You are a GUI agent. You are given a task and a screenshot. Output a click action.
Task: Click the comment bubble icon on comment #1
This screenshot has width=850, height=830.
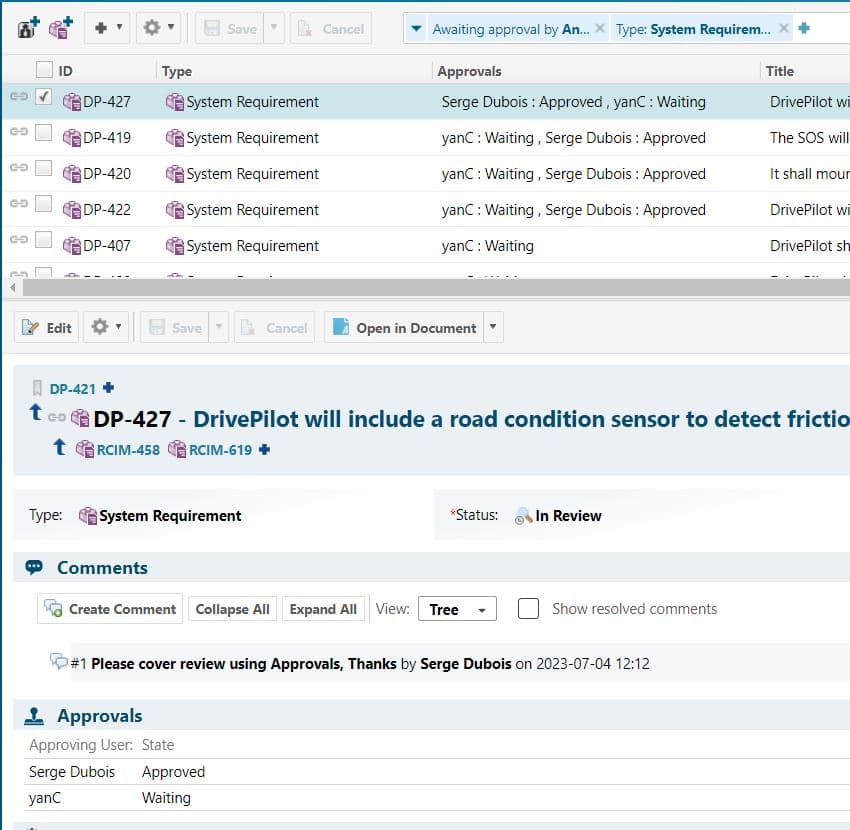59,661
